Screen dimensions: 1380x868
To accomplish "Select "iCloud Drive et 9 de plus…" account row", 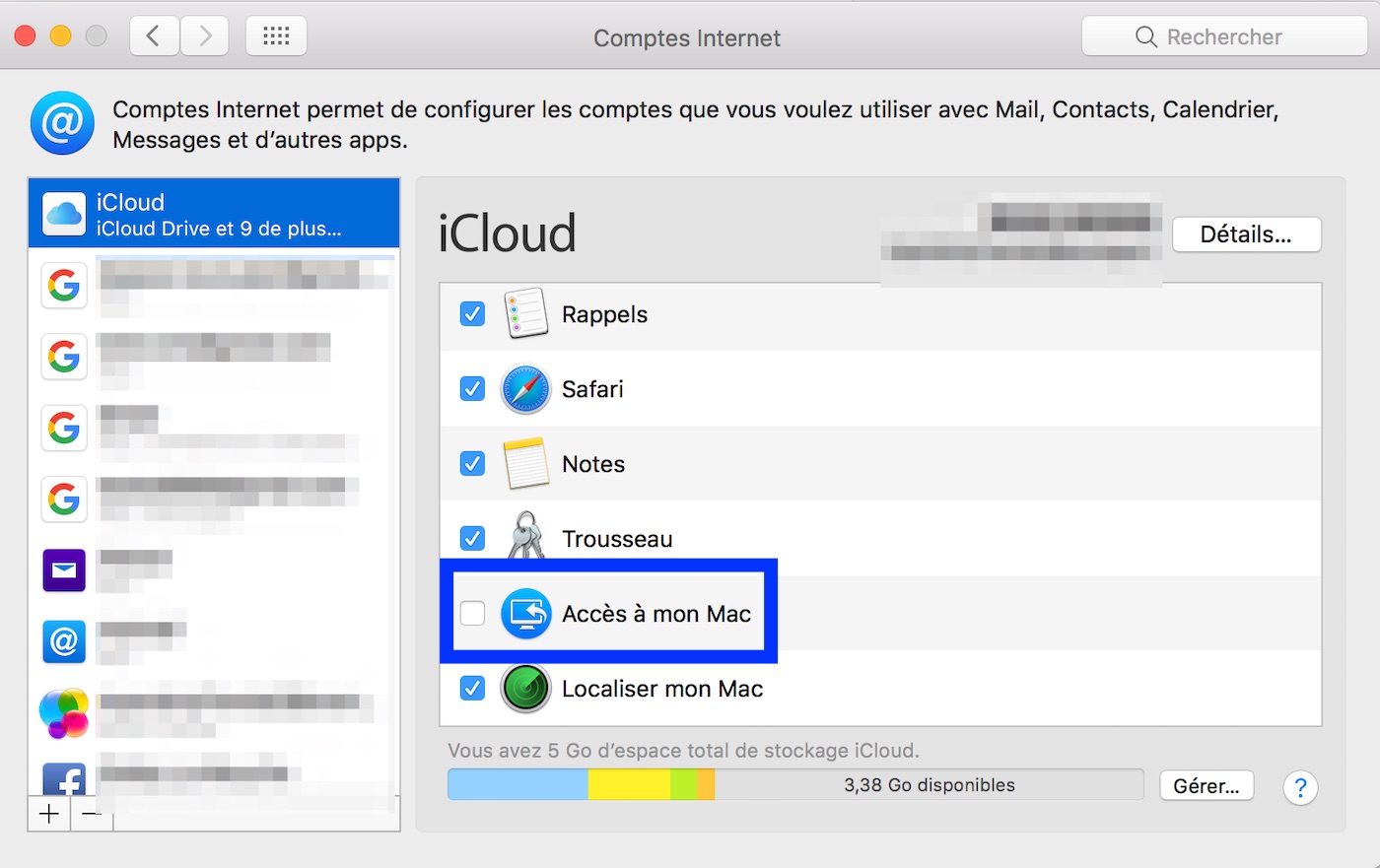I will point(214,213).
